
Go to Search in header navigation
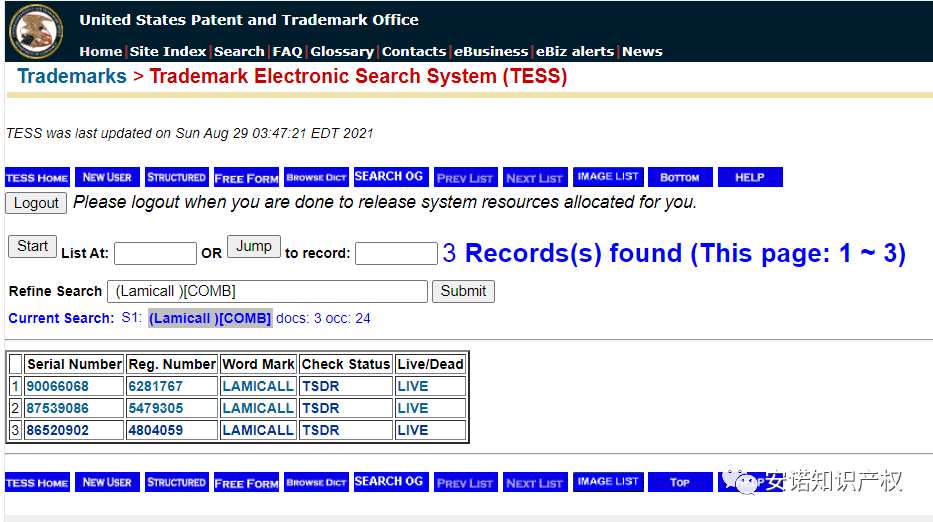tap(239, 52)
